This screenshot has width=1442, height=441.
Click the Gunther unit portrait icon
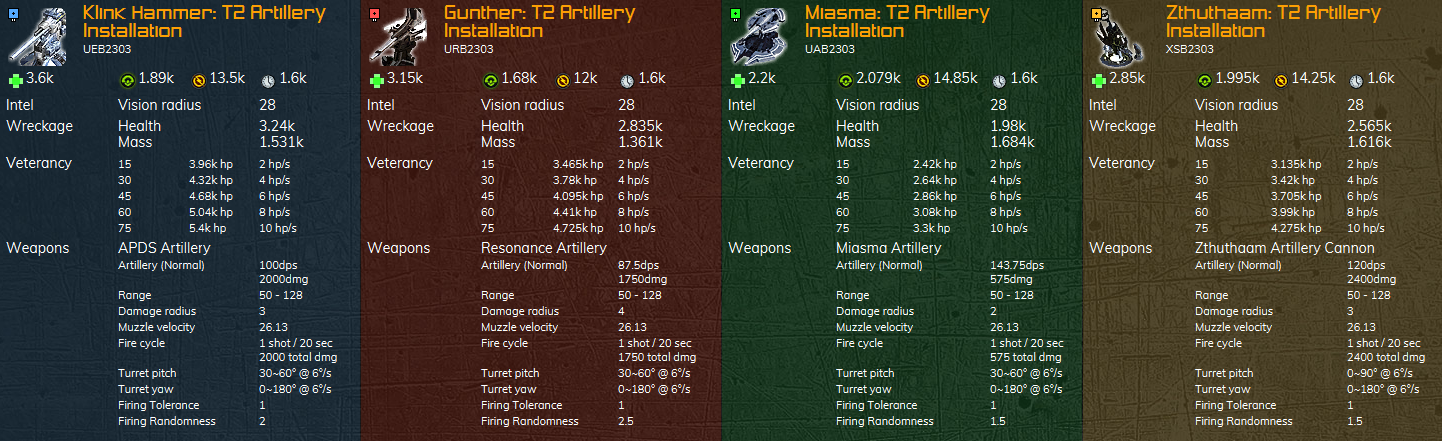(399, 35)
